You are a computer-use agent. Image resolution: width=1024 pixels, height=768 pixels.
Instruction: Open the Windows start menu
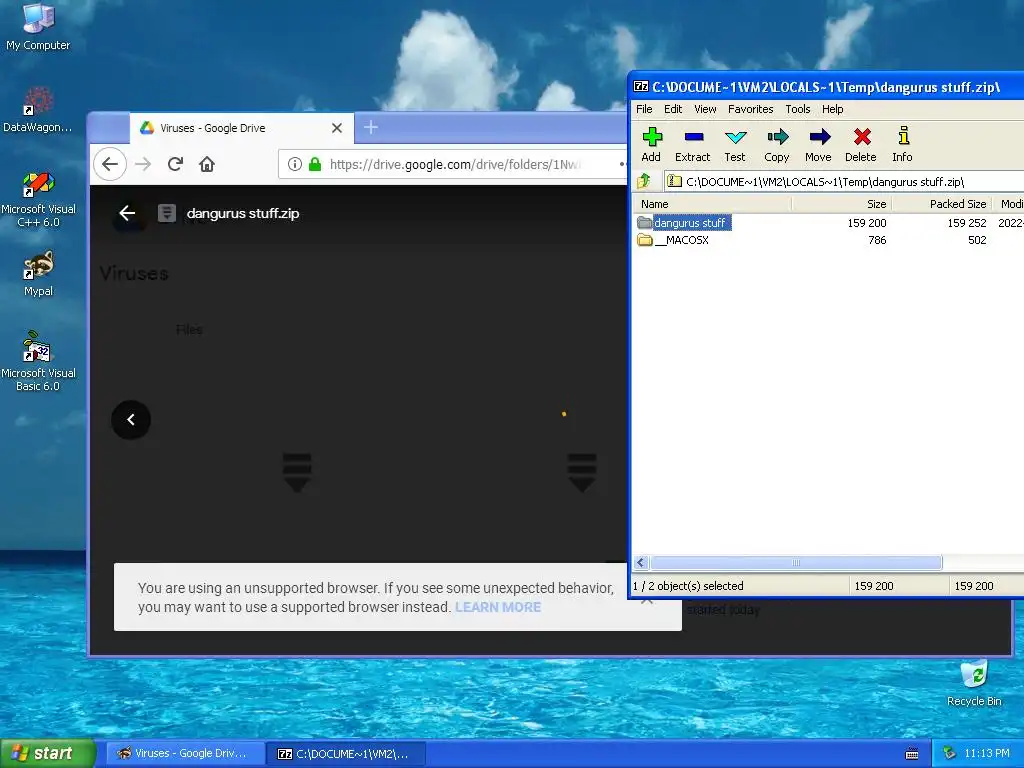[x=47, y=753]
